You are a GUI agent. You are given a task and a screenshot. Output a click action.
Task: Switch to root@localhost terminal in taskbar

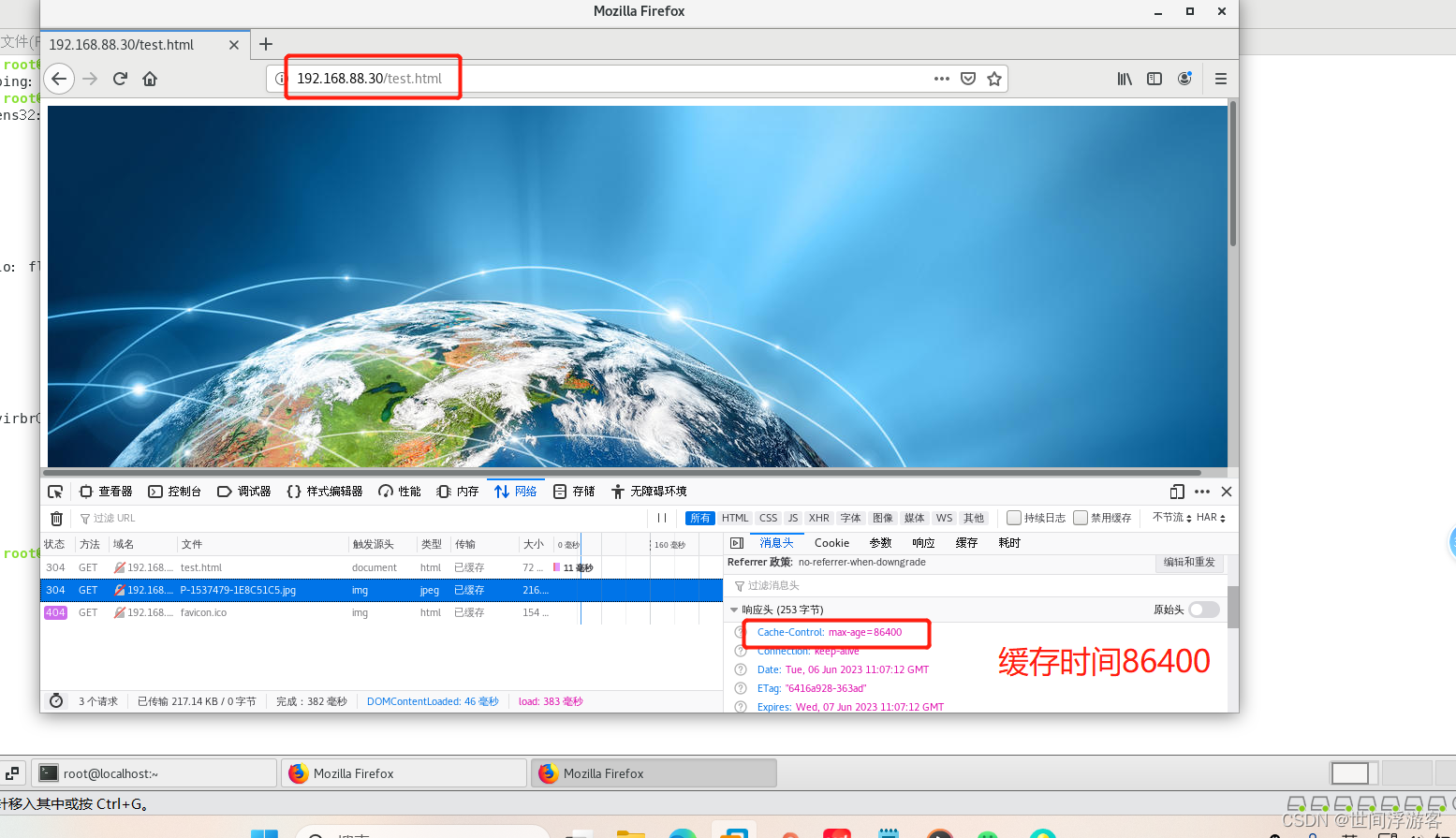(x=155, y=773)
